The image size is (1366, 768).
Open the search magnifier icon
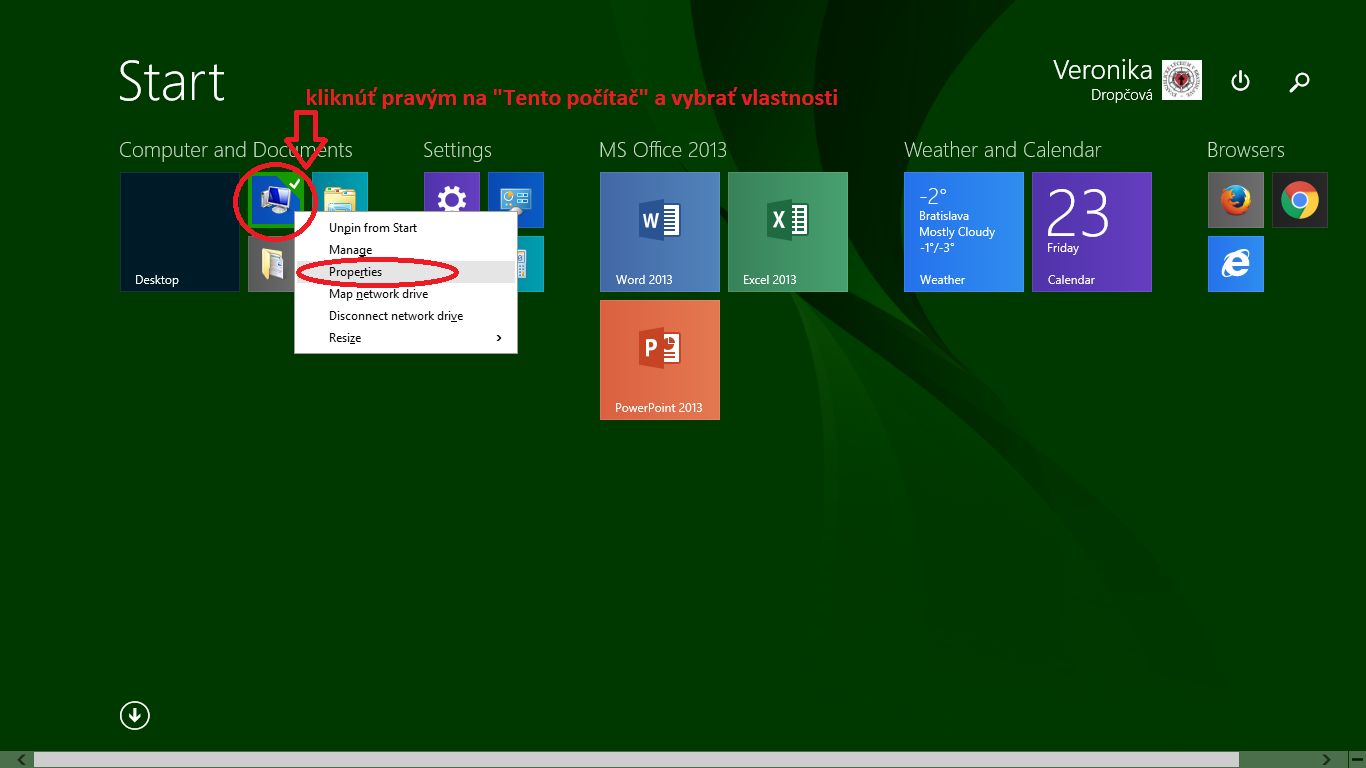click(1299, 82)
